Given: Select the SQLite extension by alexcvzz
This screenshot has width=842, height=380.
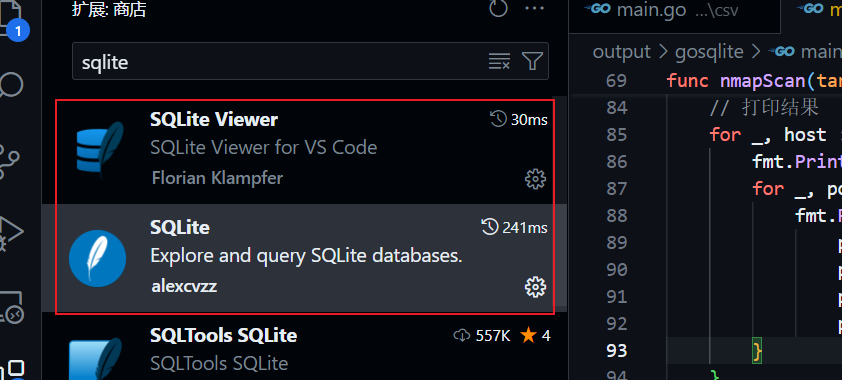Looking at the screenshot, I should [304, 259].
